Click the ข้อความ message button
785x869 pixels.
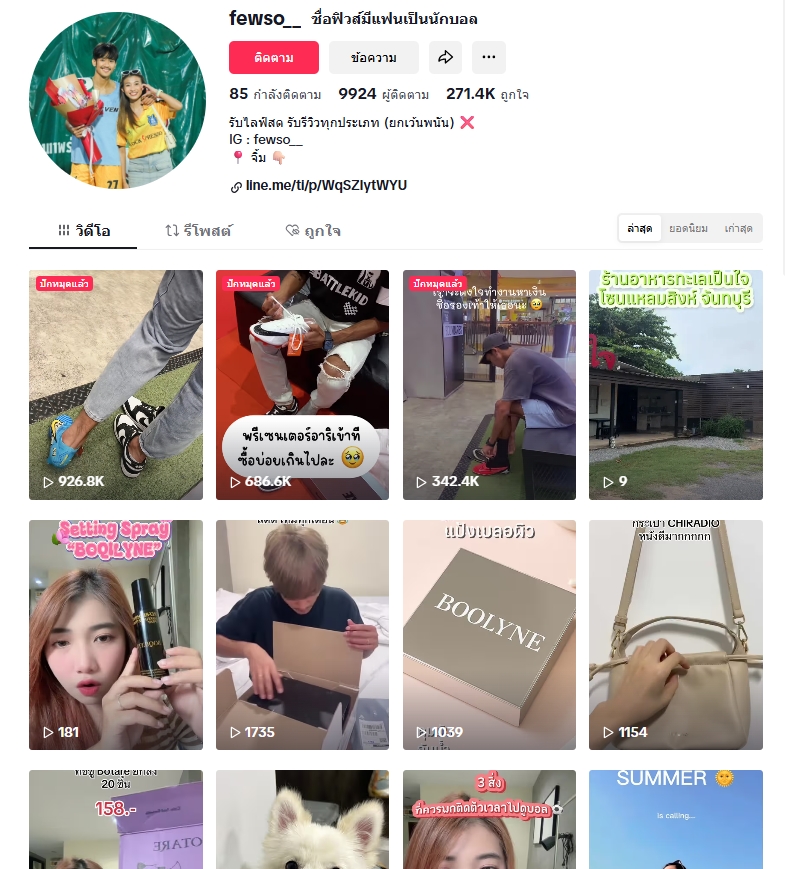pyautogui.click(x=374, y=57)
